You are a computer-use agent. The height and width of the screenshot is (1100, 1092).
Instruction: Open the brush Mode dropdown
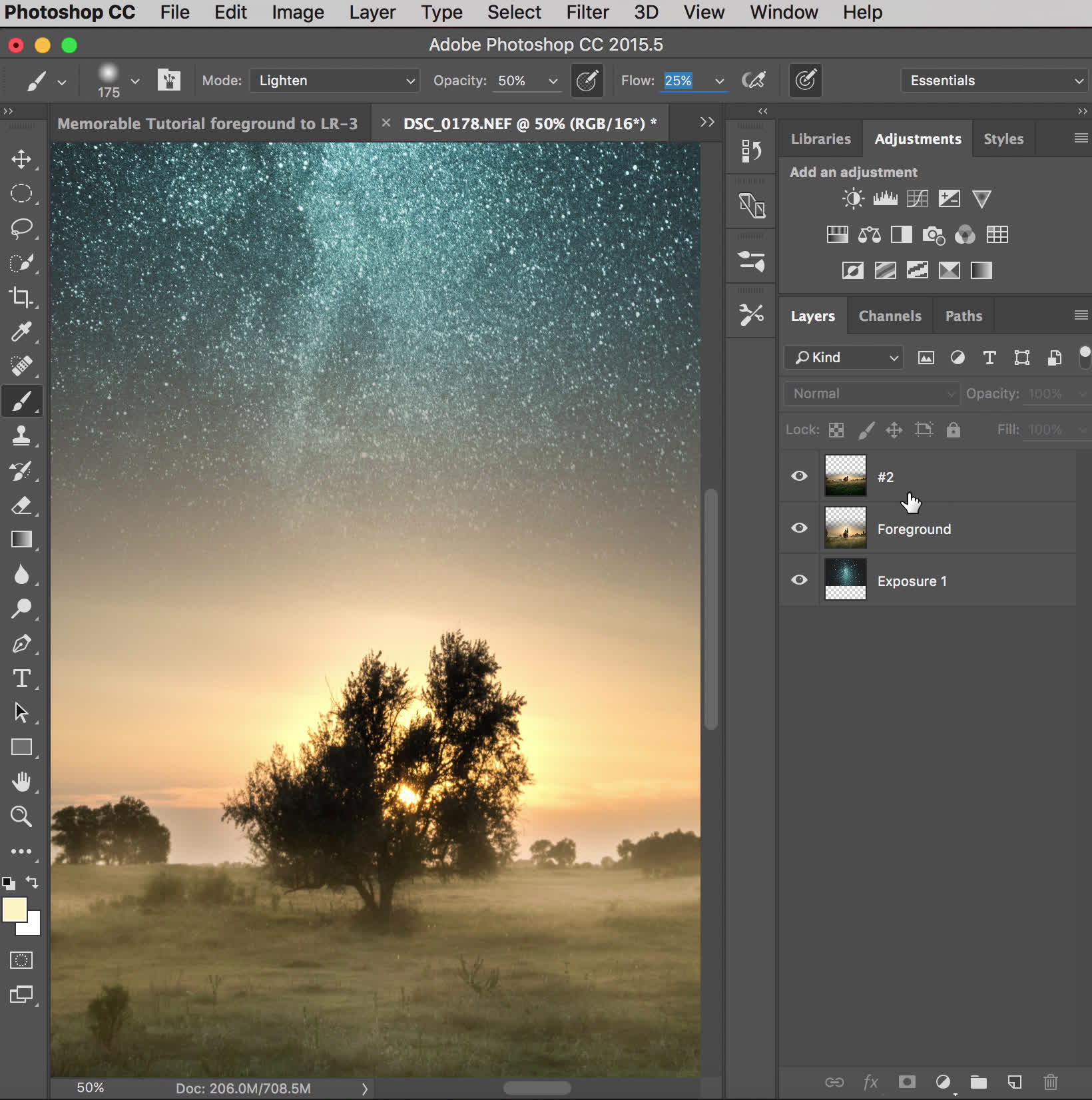click(x=335, y=81)
